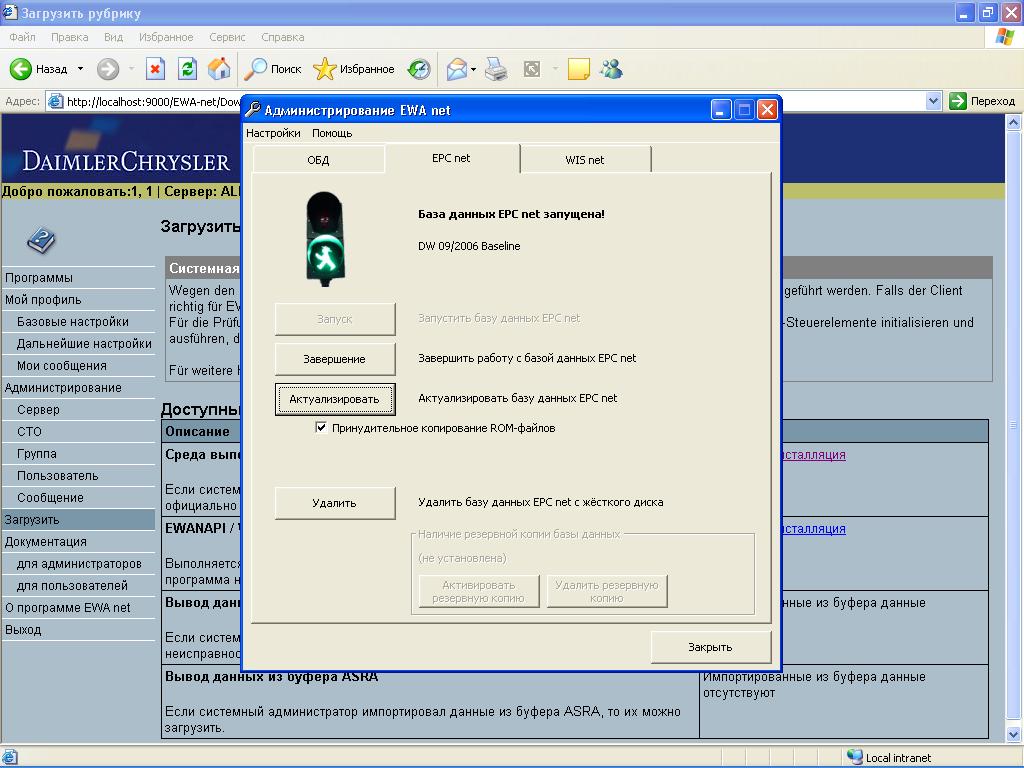The width and height of the screenshot is (1024, 768).
Task: Open the Mail button dropdown arrow
Action: click(x=473, y=69)
